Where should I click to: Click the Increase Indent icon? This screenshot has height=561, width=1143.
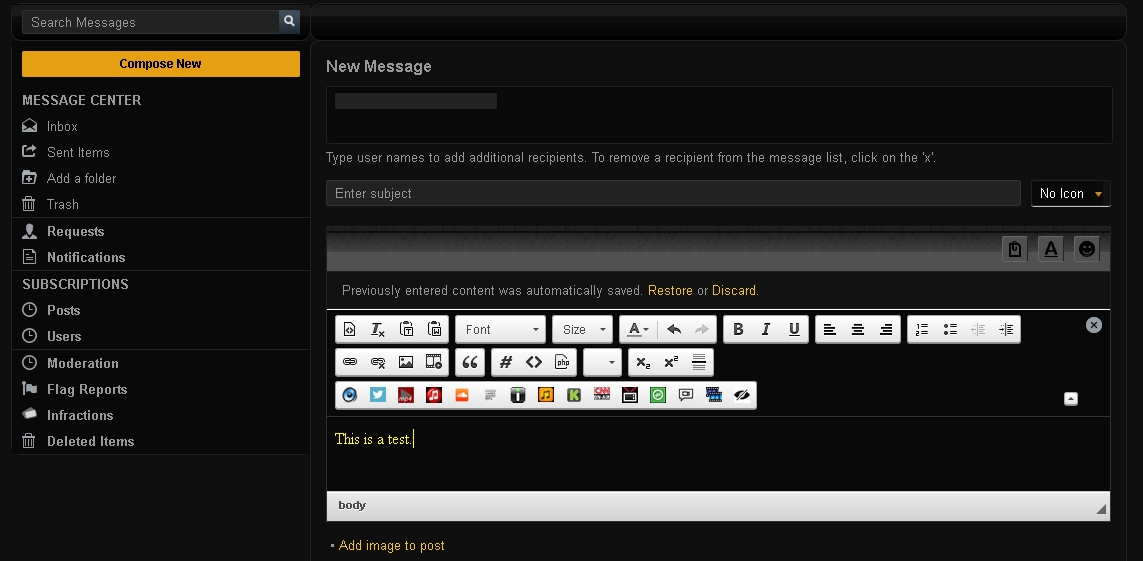pyautogui.click(x=1006, y=329)
